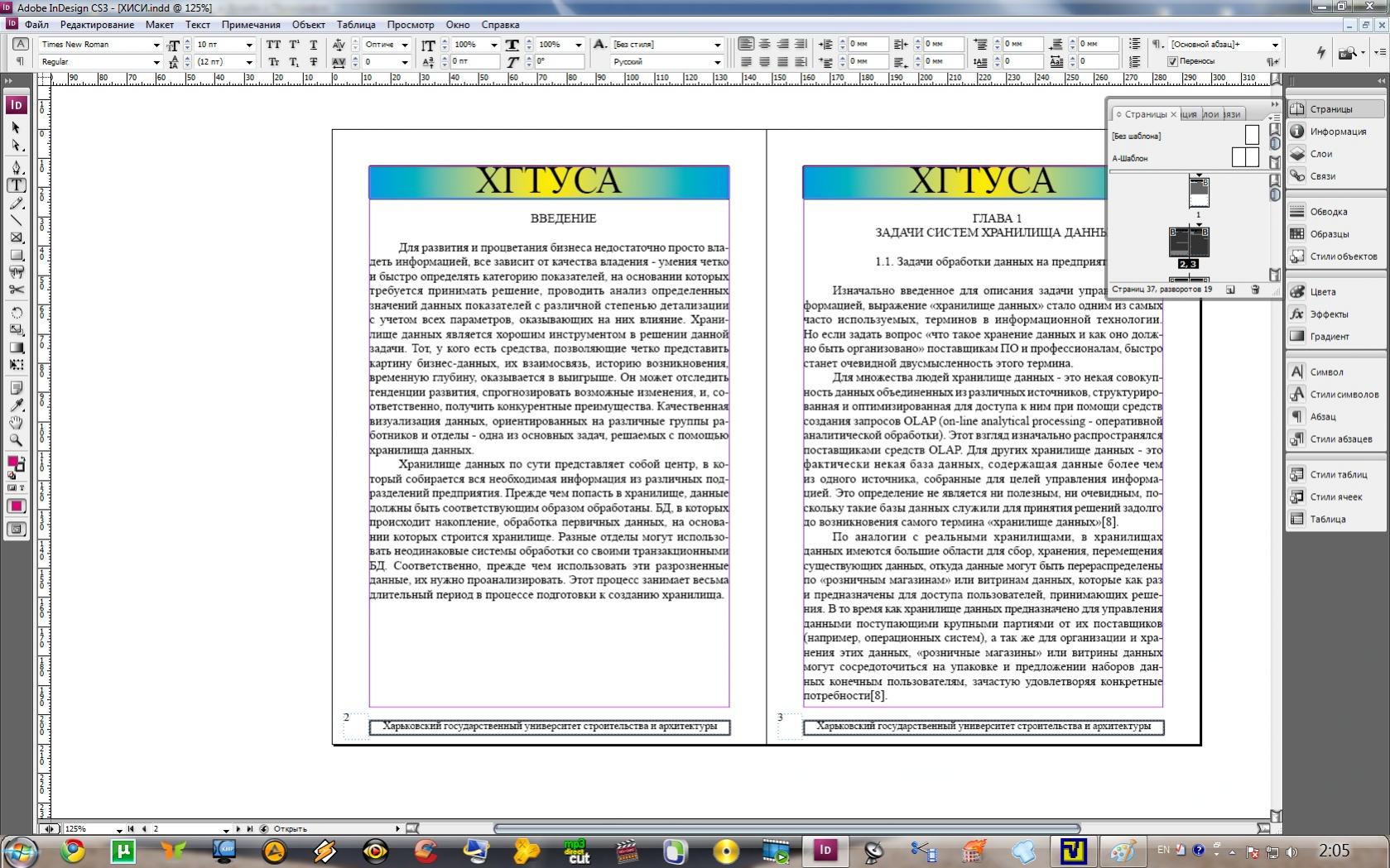Select page 1 thumbnail in Страницы panel
1390x868 pixels.
click(x=1199, y=192)
